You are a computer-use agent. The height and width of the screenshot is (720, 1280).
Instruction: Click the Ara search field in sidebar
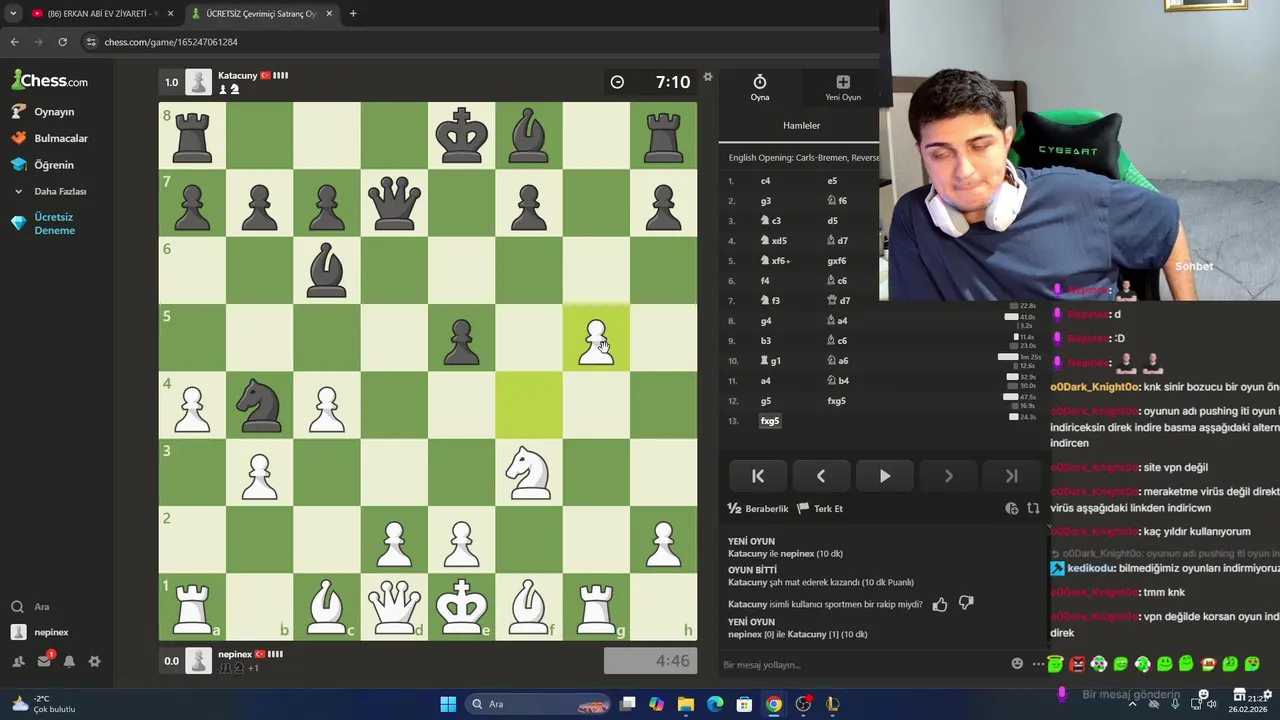point(30,607)
